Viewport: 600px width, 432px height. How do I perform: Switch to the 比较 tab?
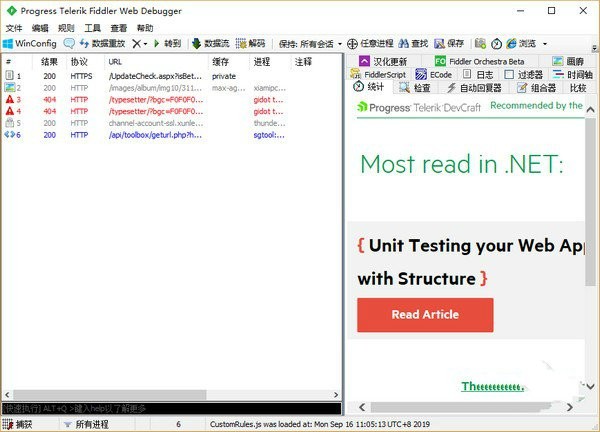(578, 88)
